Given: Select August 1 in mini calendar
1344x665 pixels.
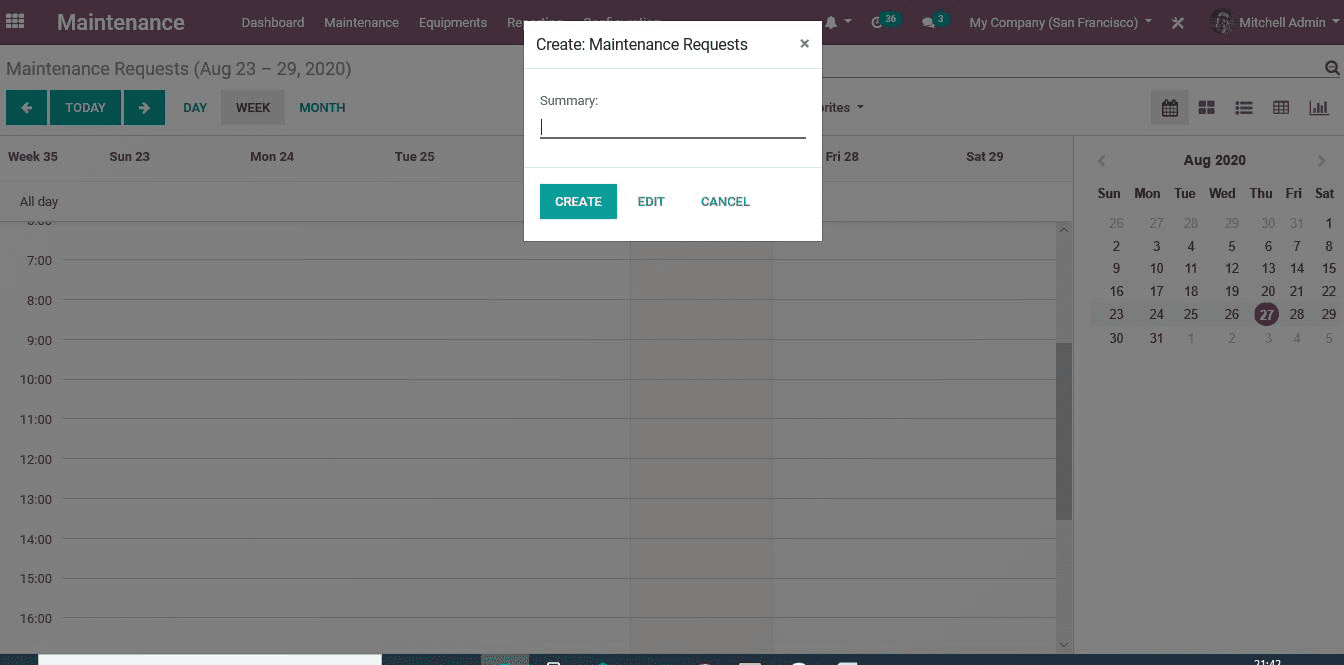Looking at the screenshot, I should coord(1329,223).
